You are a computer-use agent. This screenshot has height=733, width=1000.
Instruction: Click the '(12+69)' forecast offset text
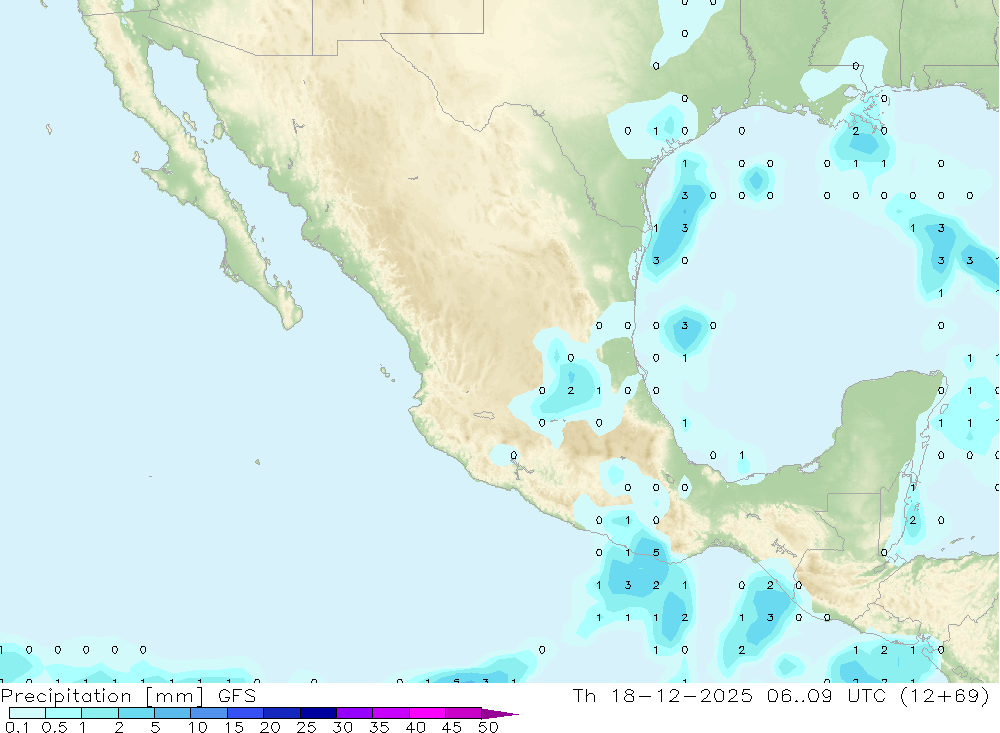pyautogui.click(x=945, y=695)
